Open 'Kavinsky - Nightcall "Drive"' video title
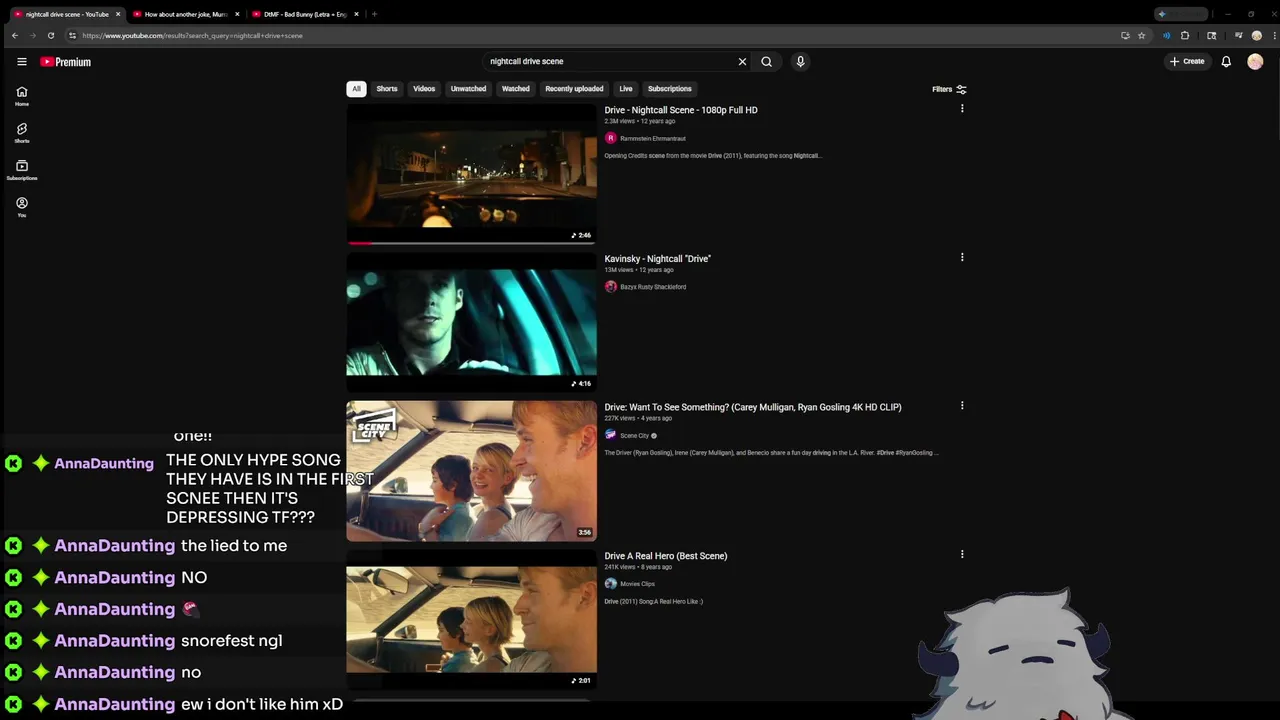This screenshot has width=1280, height=720. [x=657, y=259]
